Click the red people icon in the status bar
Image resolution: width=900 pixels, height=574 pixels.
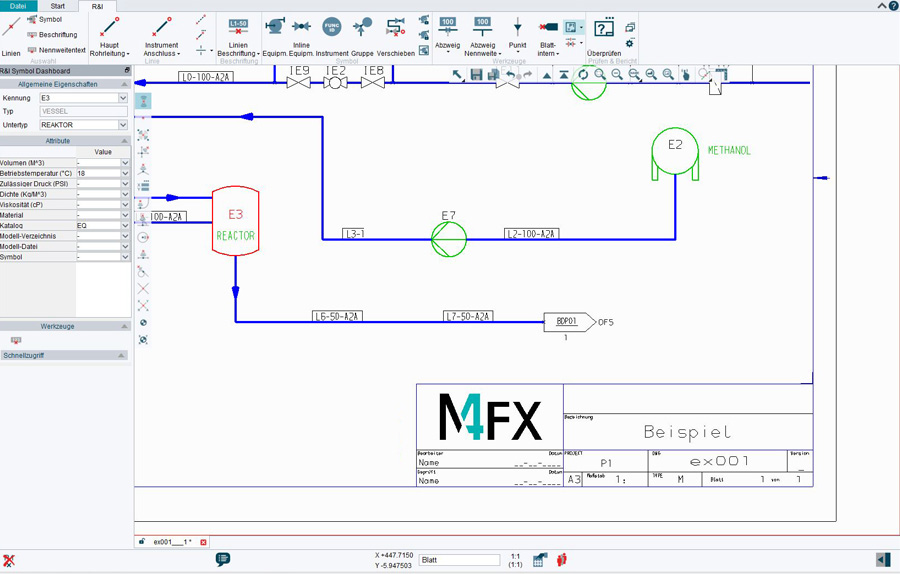point(562,559)
